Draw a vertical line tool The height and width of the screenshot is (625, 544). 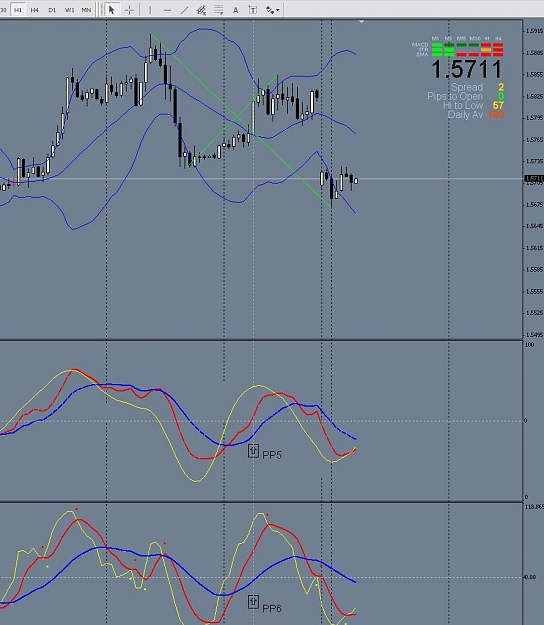coord(150,10)
